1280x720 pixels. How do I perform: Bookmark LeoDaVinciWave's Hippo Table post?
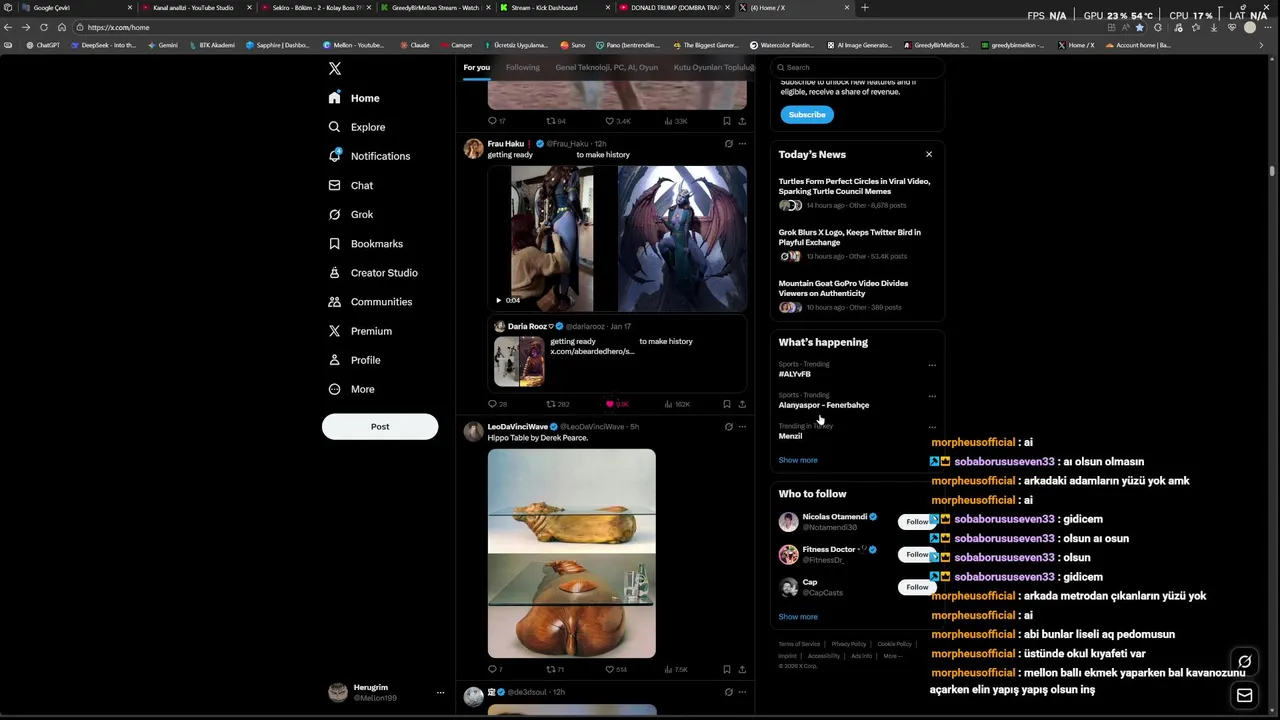727,669
